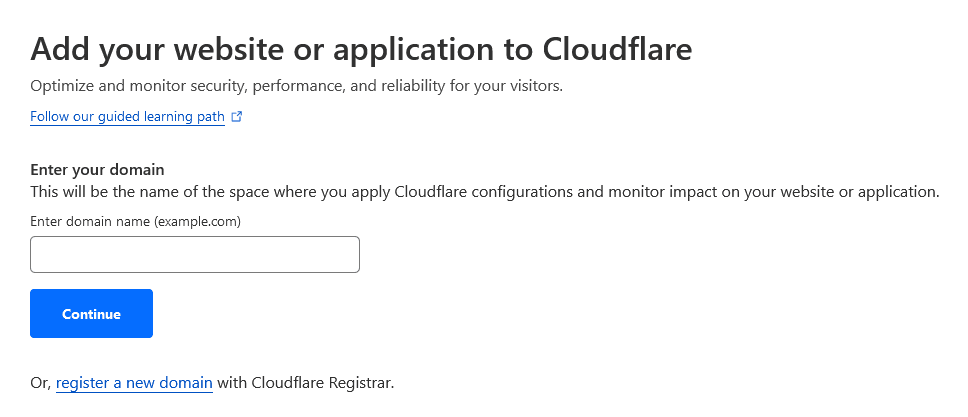Follow our guided learning path link
The height and width of the screenshot is (417, 968).
[x=127, y=117]
